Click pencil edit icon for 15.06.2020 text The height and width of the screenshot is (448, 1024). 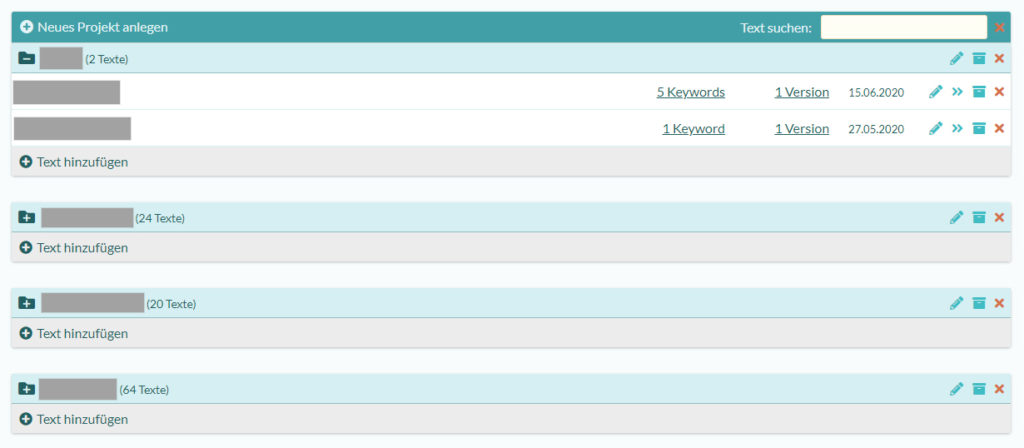[936, 92]
